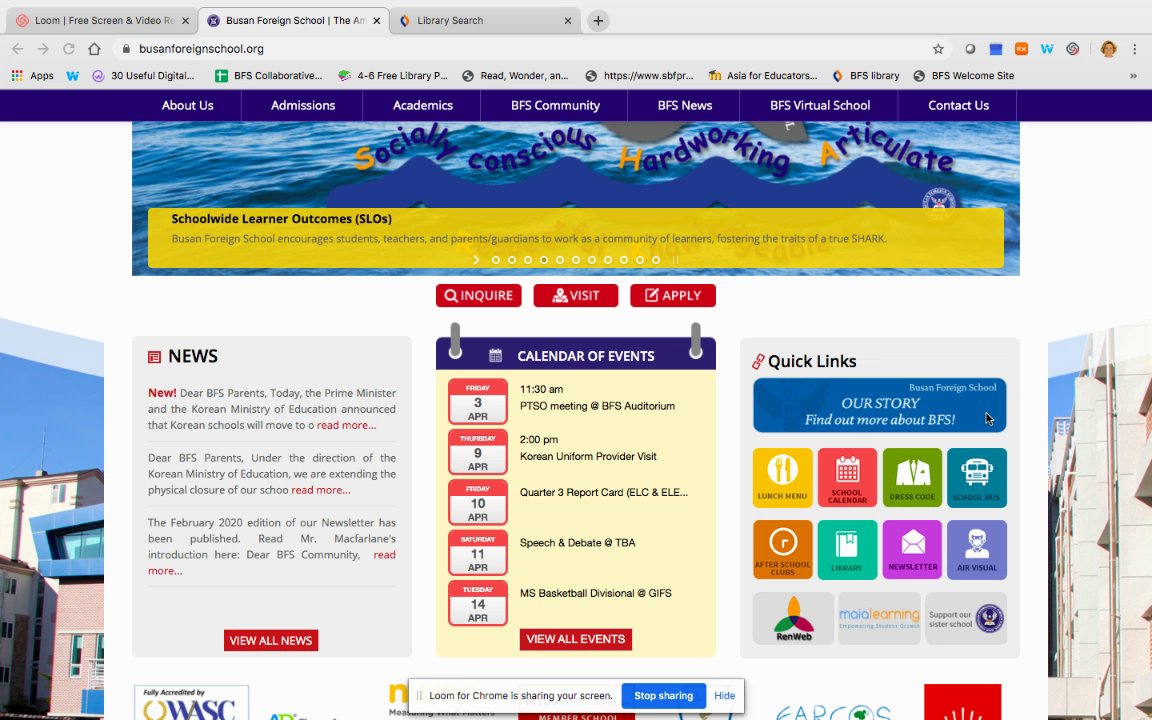Bookmark this page with the star icon

tap(938, 48)
